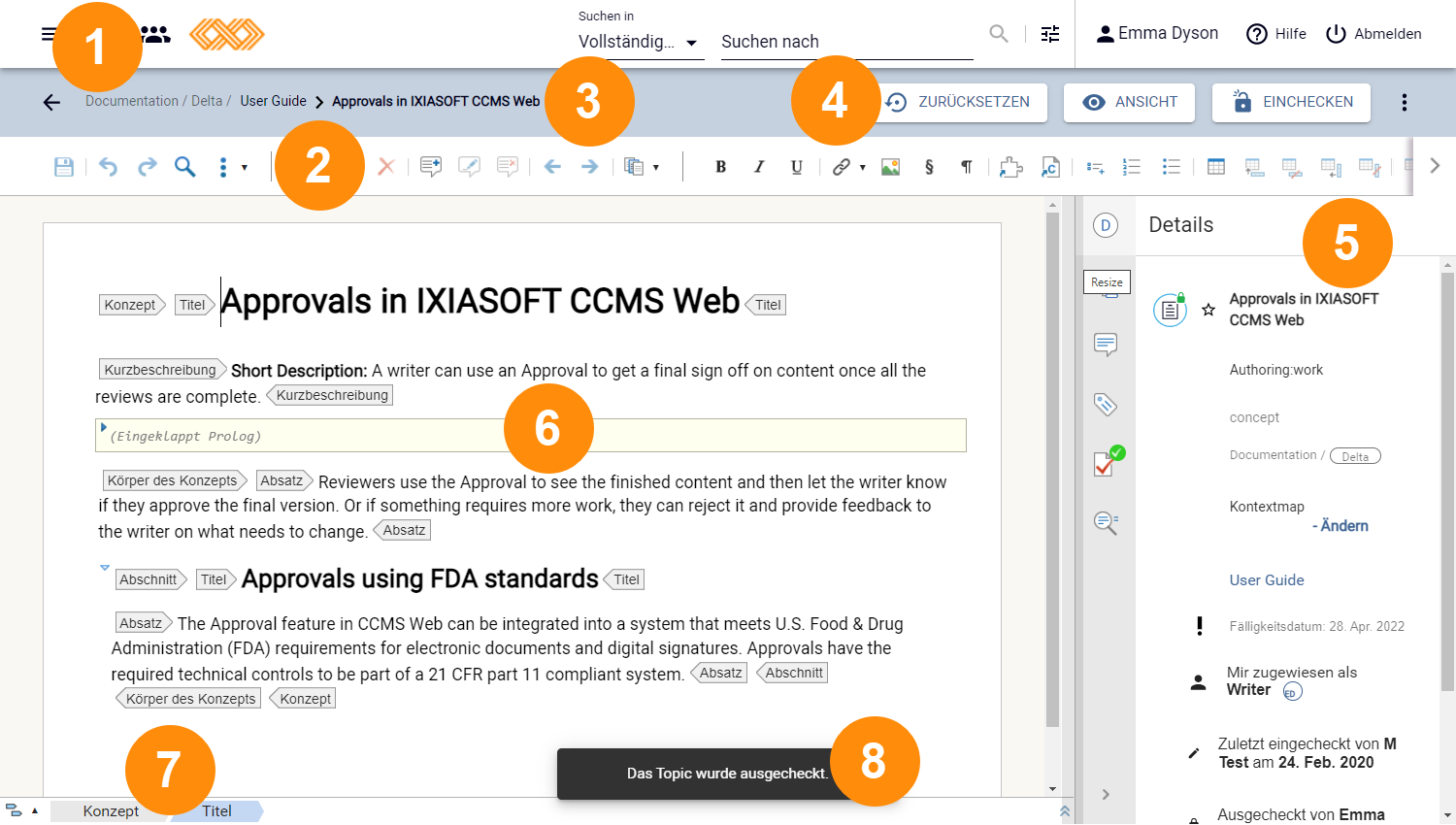Screen dimensions: 1456x825
Task: Insert an image from toolbar
Action: pos(890,167)
